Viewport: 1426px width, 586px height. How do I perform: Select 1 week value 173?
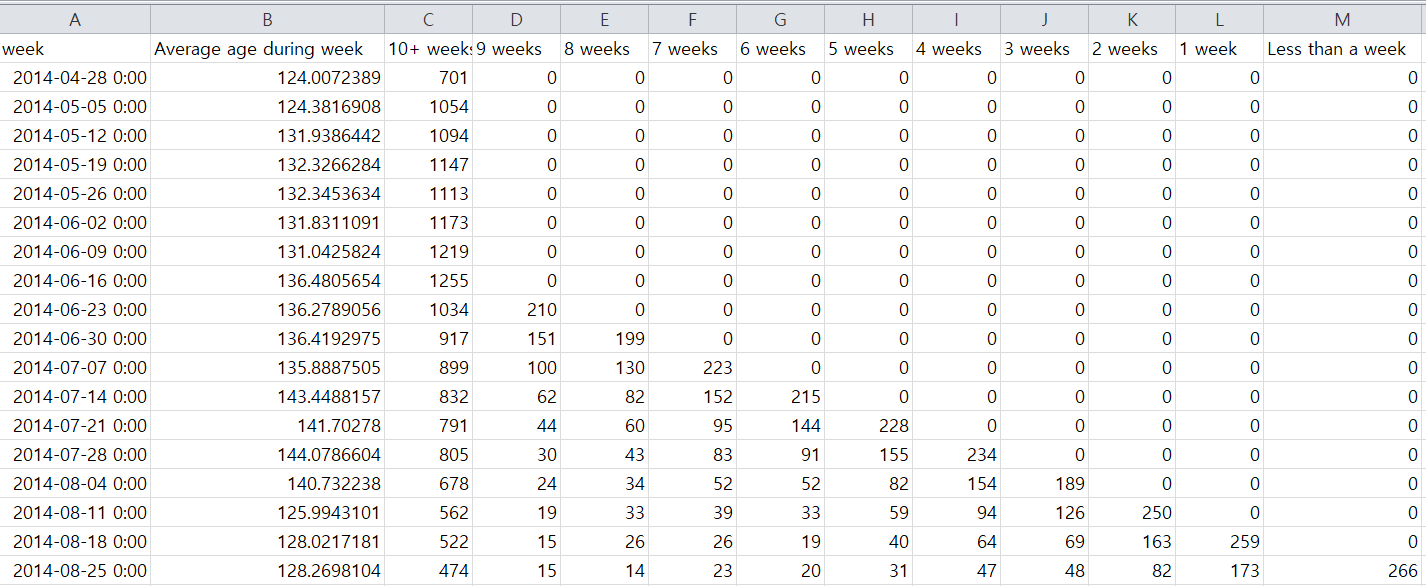(x=1219, y=570)
